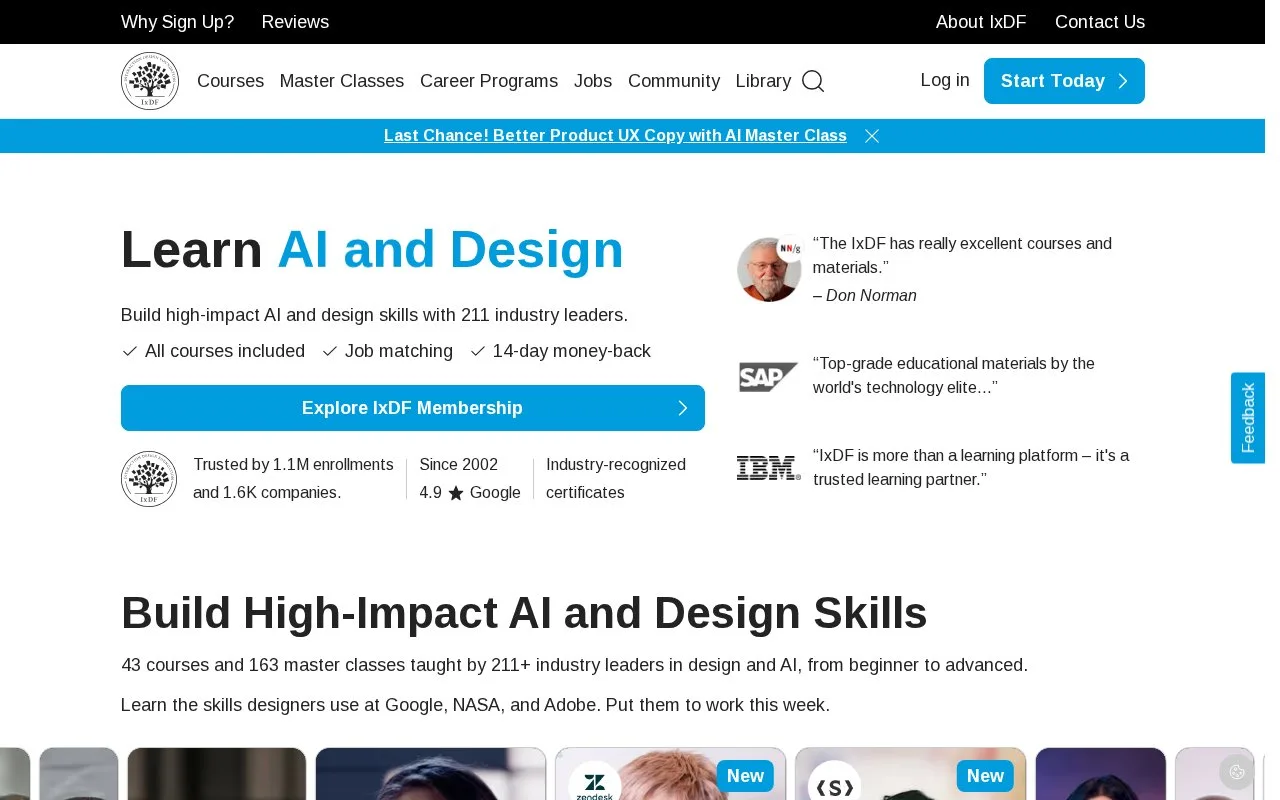1280x800 pixels.
Task: Click Why Sign Up? link
Action: coord(177,22)
